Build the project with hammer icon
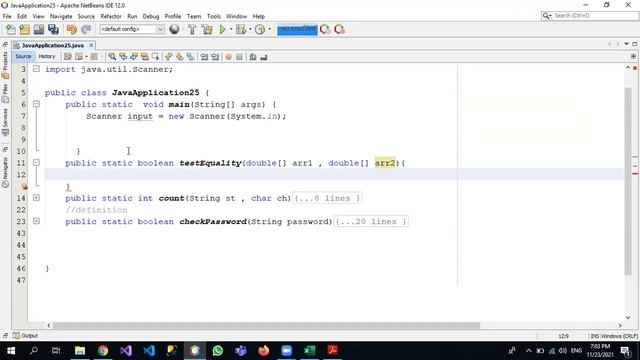Viewport: 640px width, 360px height. pos(192,29)
